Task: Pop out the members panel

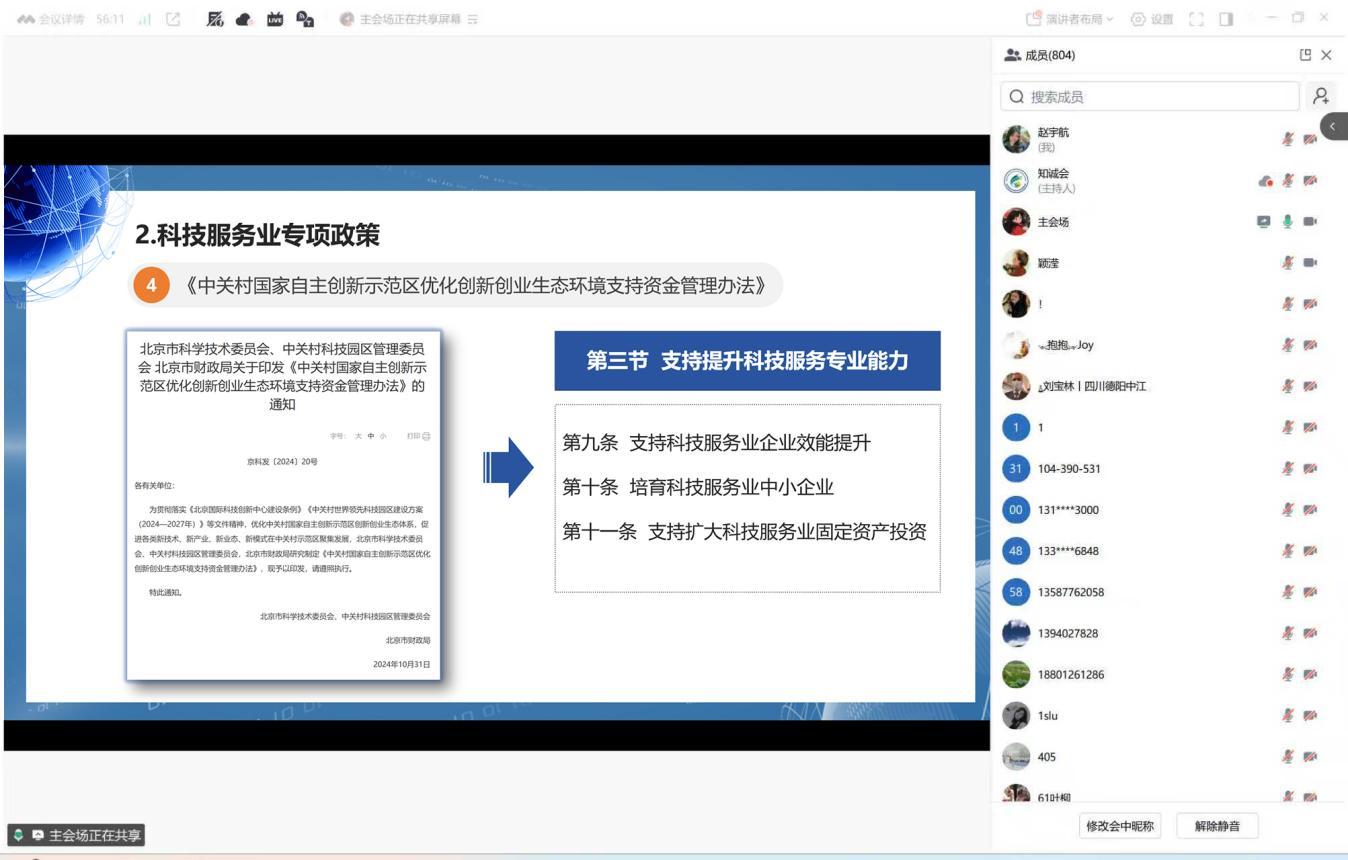Action: click(1305, 55)
